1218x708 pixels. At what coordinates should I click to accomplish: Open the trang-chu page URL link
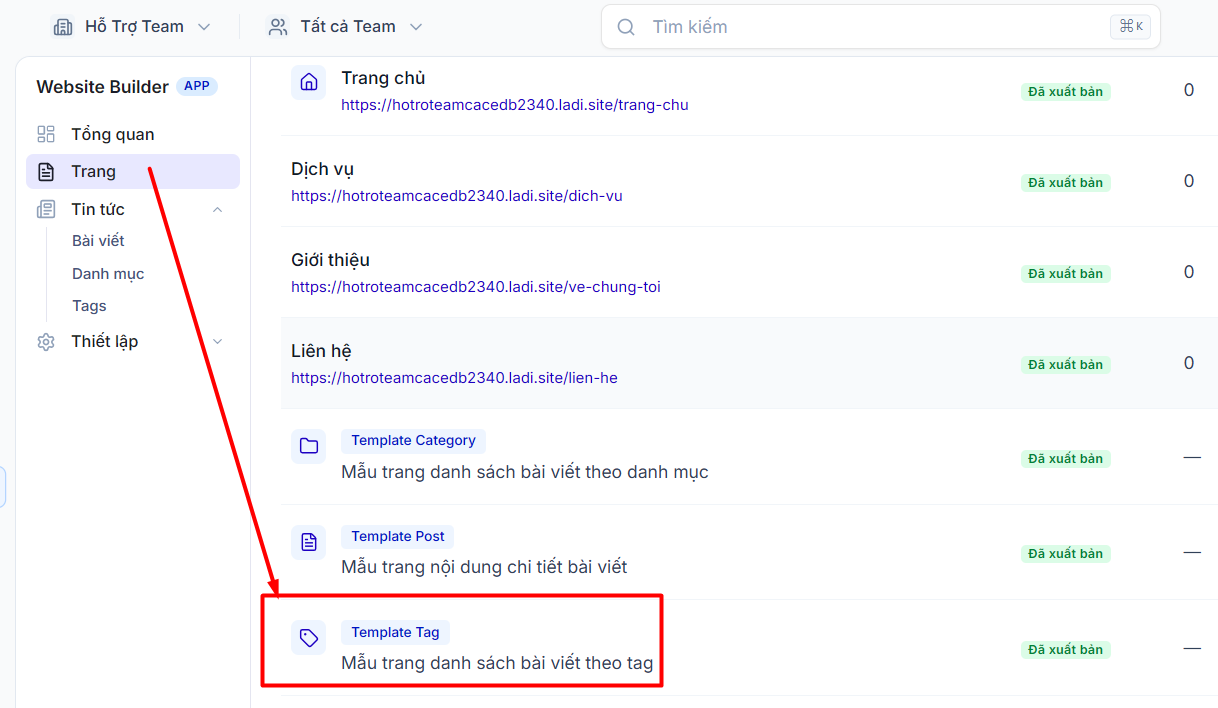[x=515, y=105]
